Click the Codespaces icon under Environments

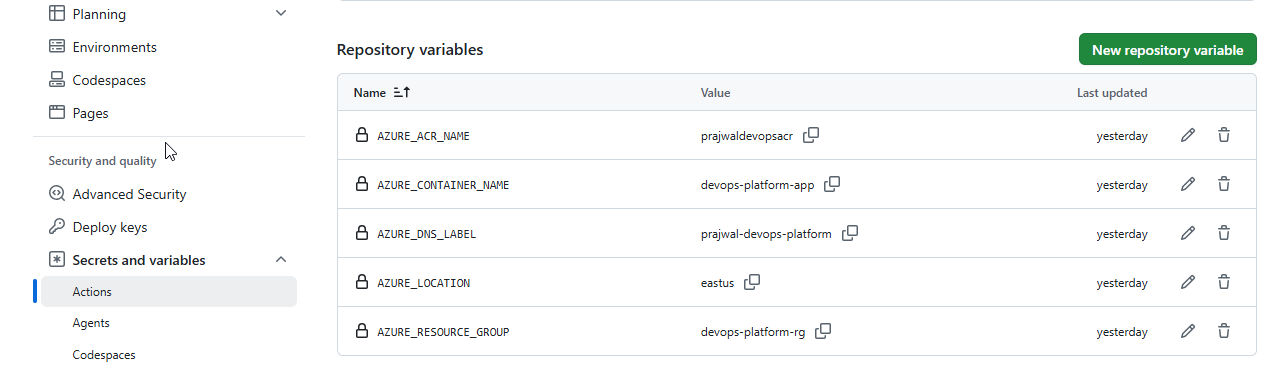click(x=57, y=80)
